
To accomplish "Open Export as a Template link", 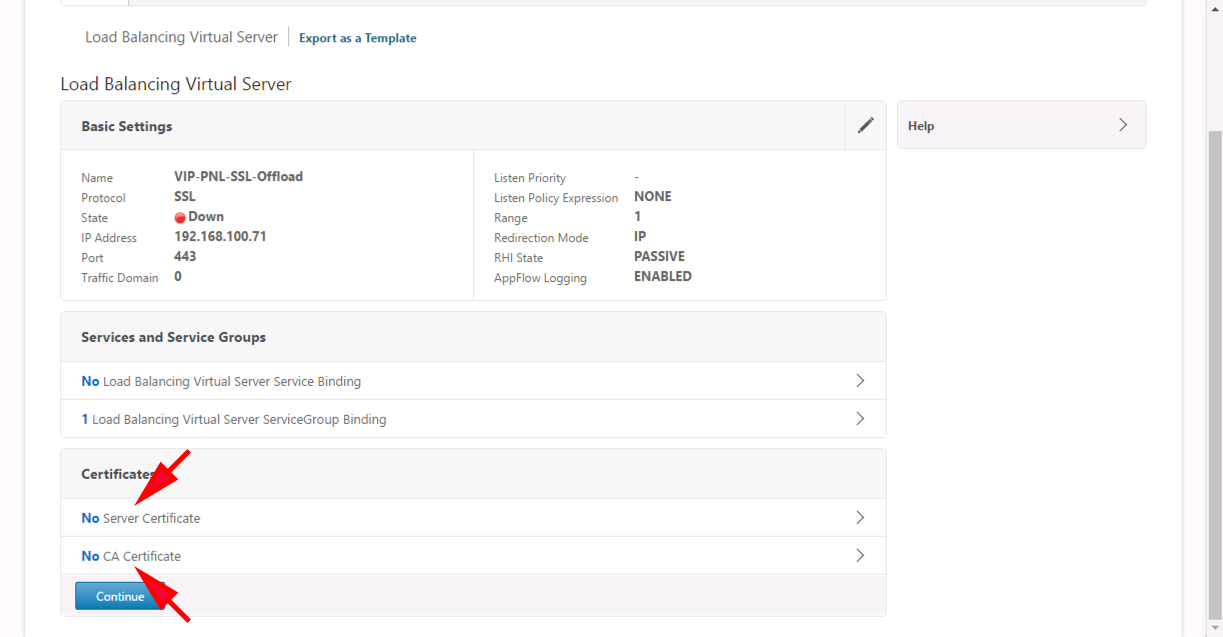I will point(358,38).
